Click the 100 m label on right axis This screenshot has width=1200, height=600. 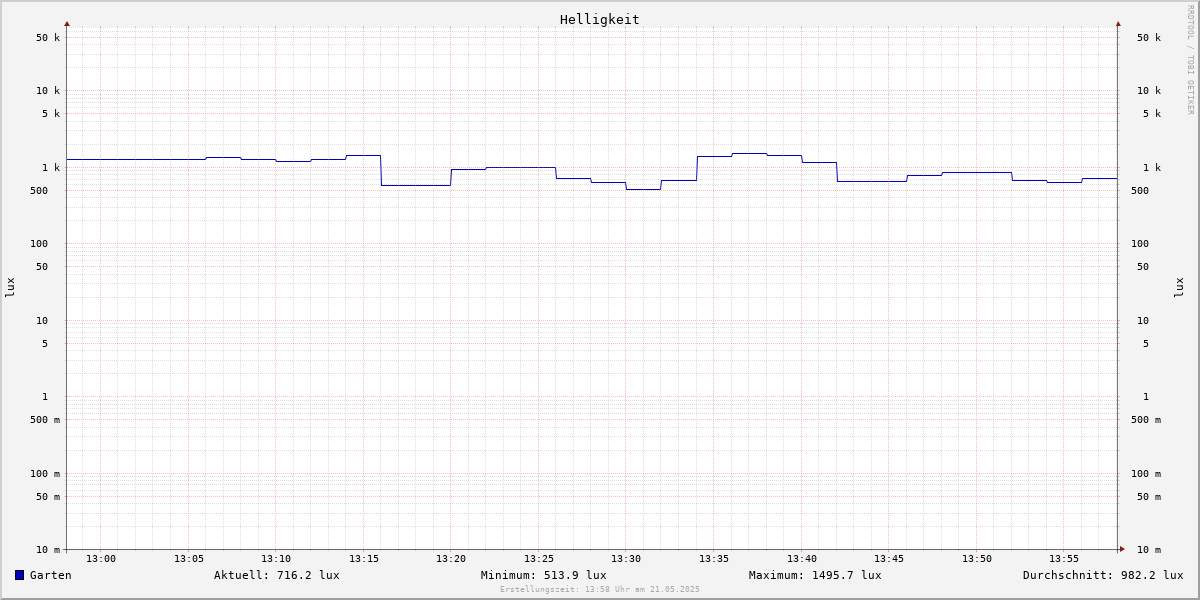point(1146,474)
